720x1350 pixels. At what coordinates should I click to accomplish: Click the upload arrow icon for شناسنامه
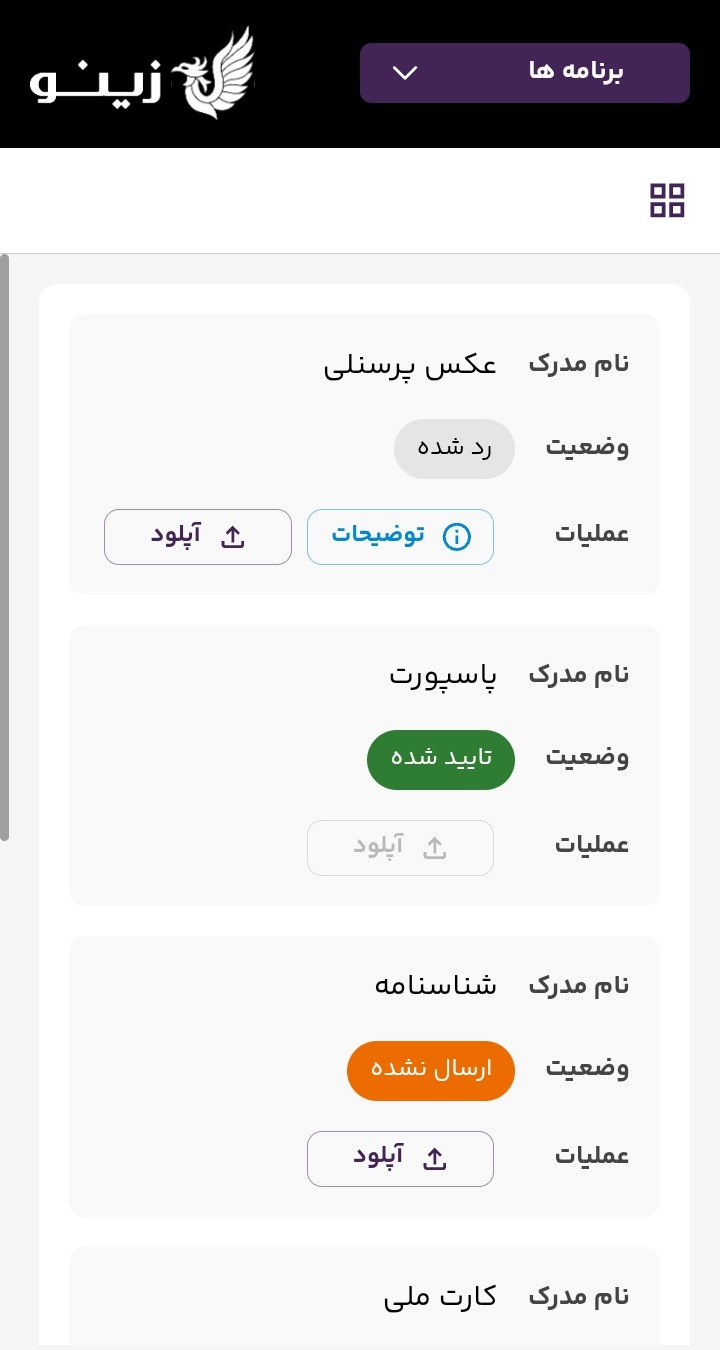point(435,1159)
